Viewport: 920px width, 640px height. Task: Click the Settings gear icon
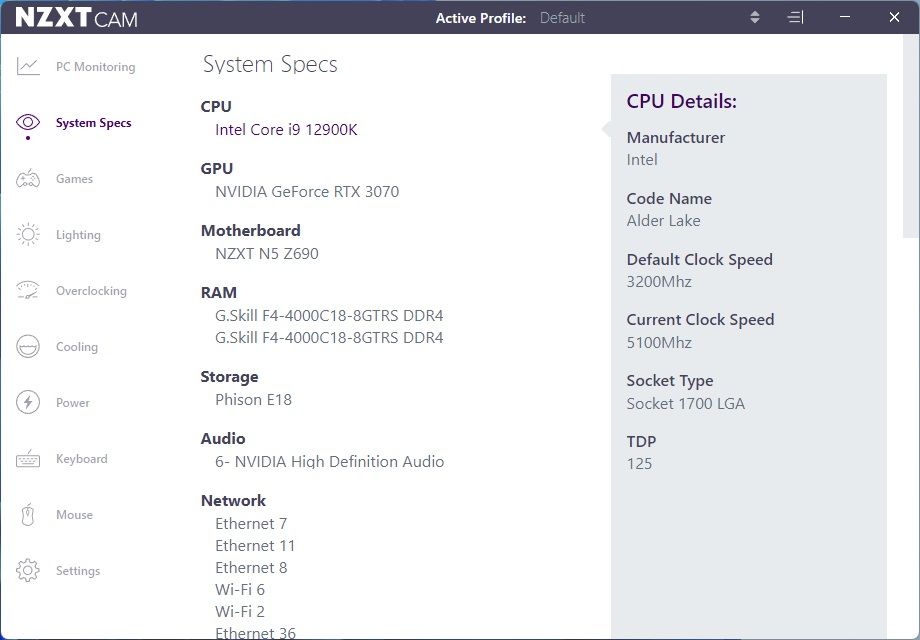tap(28, 570)
